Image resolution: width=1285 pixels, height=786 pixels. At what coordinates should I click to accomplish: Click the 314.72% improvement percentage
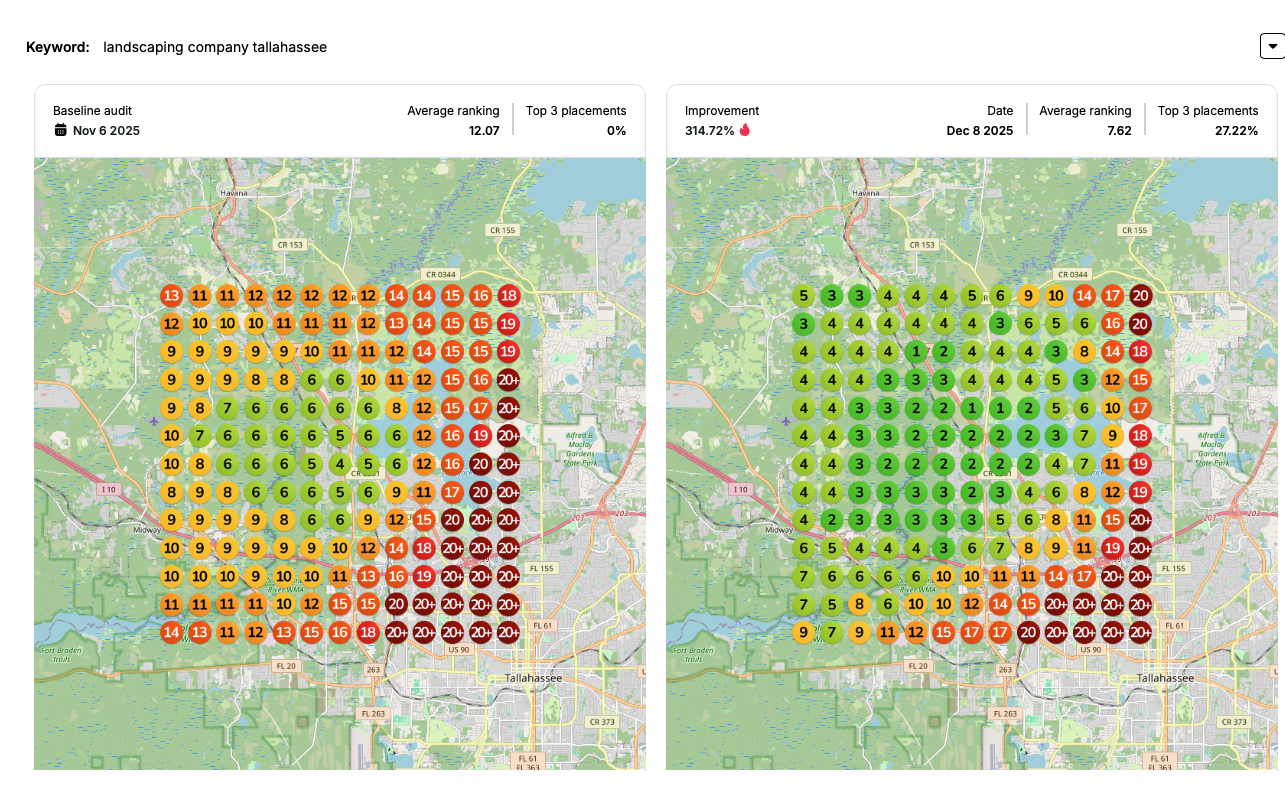[x=709, y=130]
